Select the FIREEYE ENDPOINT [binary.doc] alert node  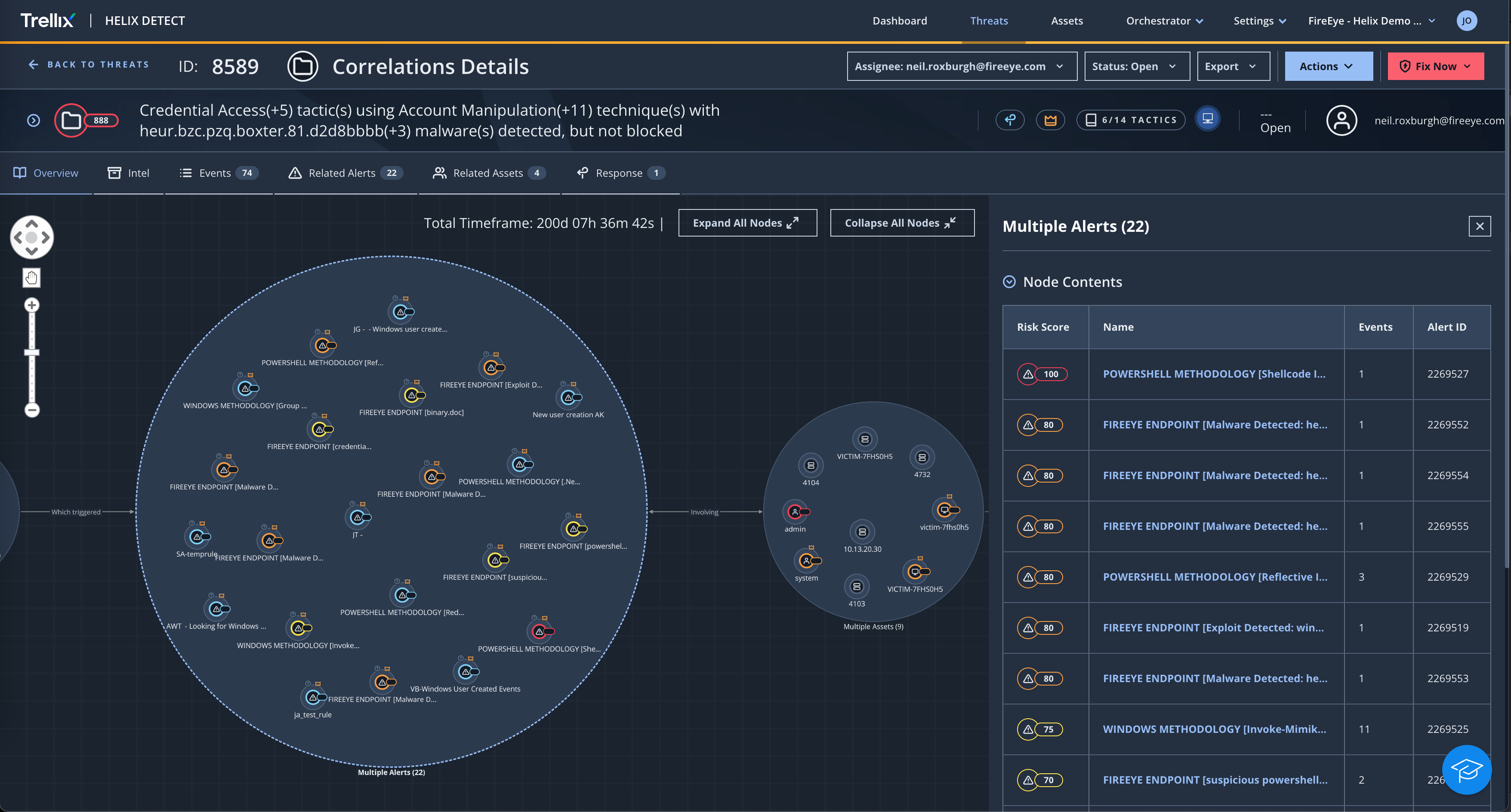[x=412, y=395]
